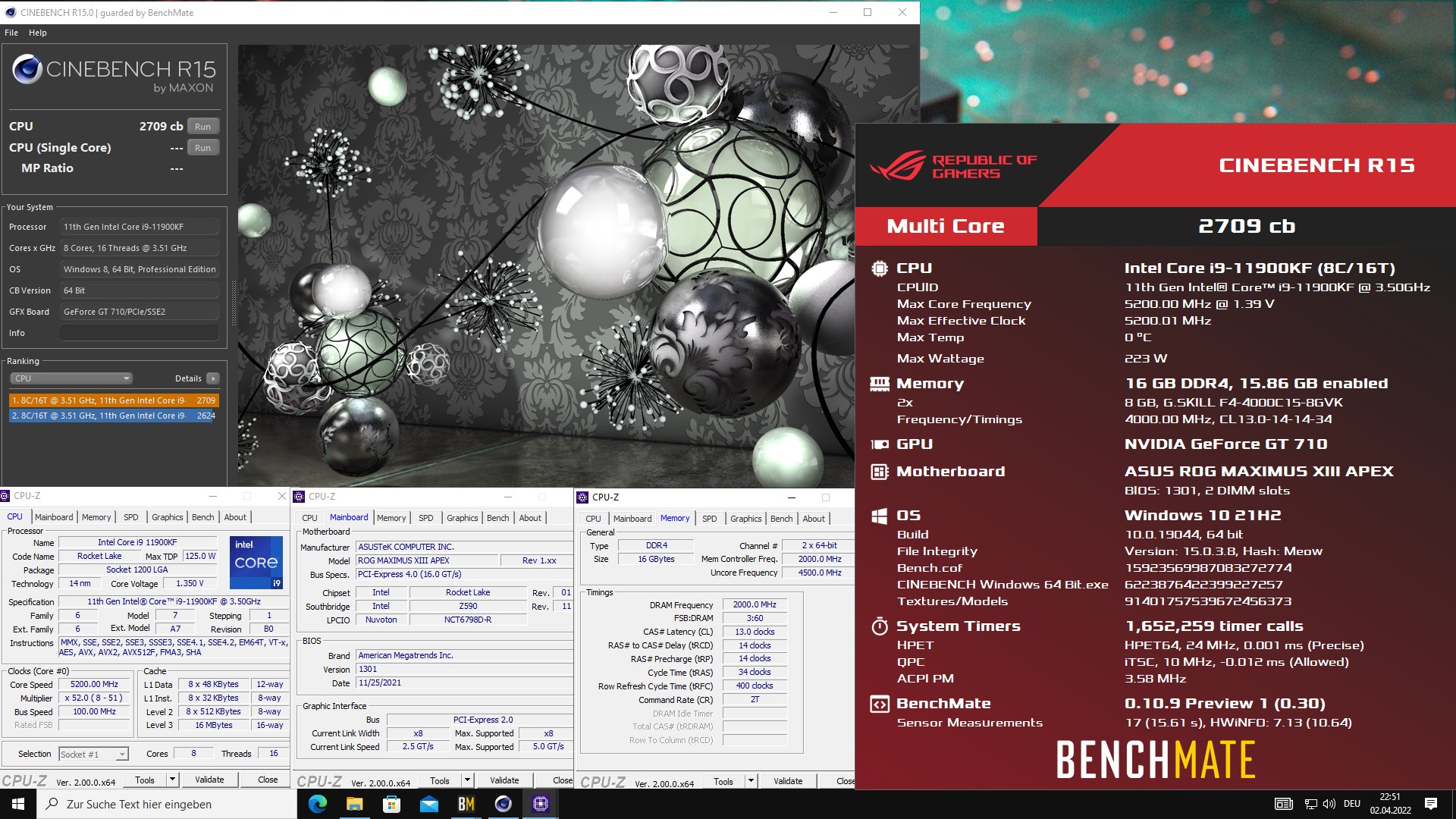
Task: Click the Processor field 11th Gen Intel Core
Action: [x=140, y=227]
